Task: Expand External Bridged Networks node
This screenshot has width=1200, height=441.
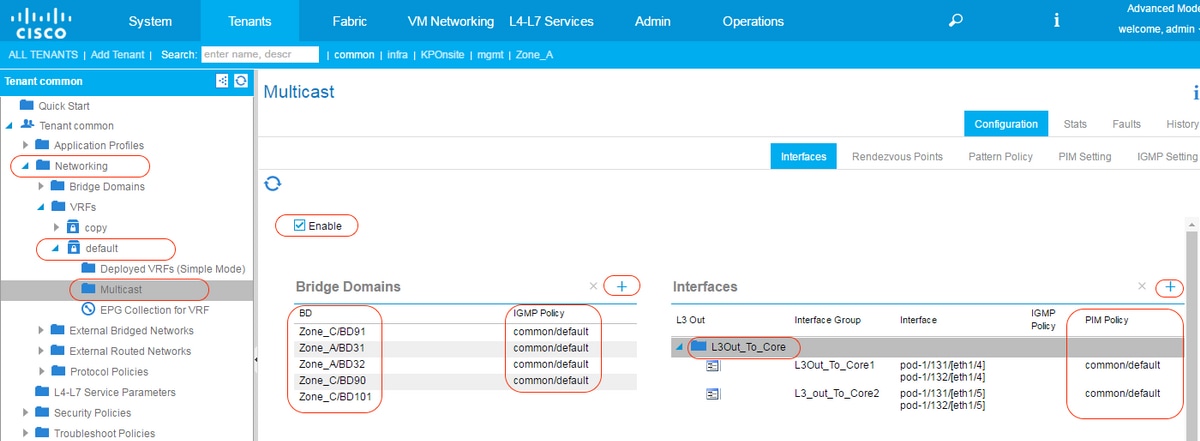Action: pos(41,330)
